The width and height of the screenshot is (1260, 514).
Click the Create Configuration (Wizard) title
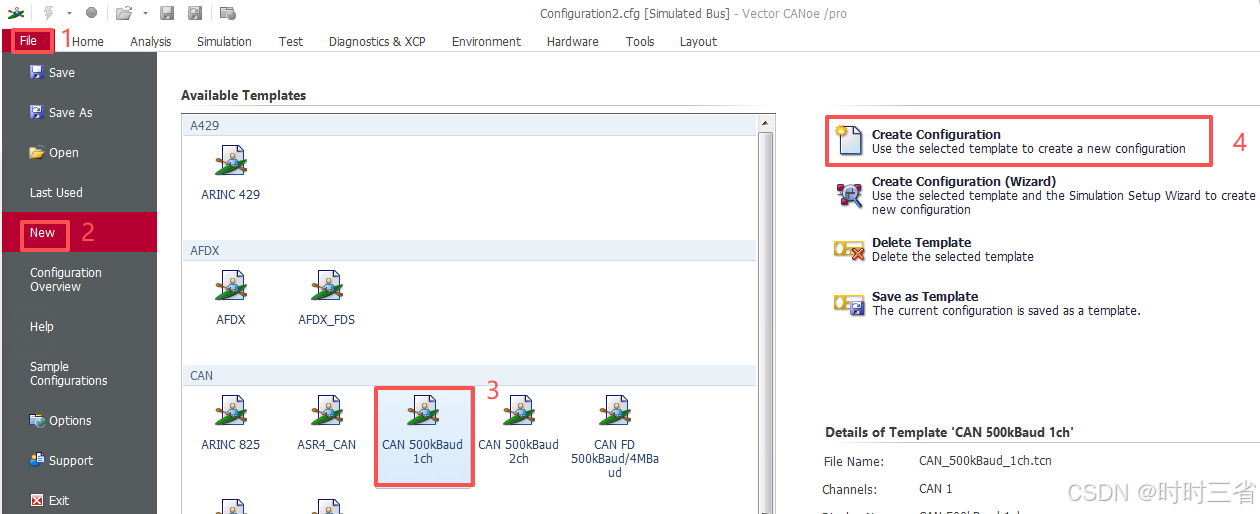point(964,181)
